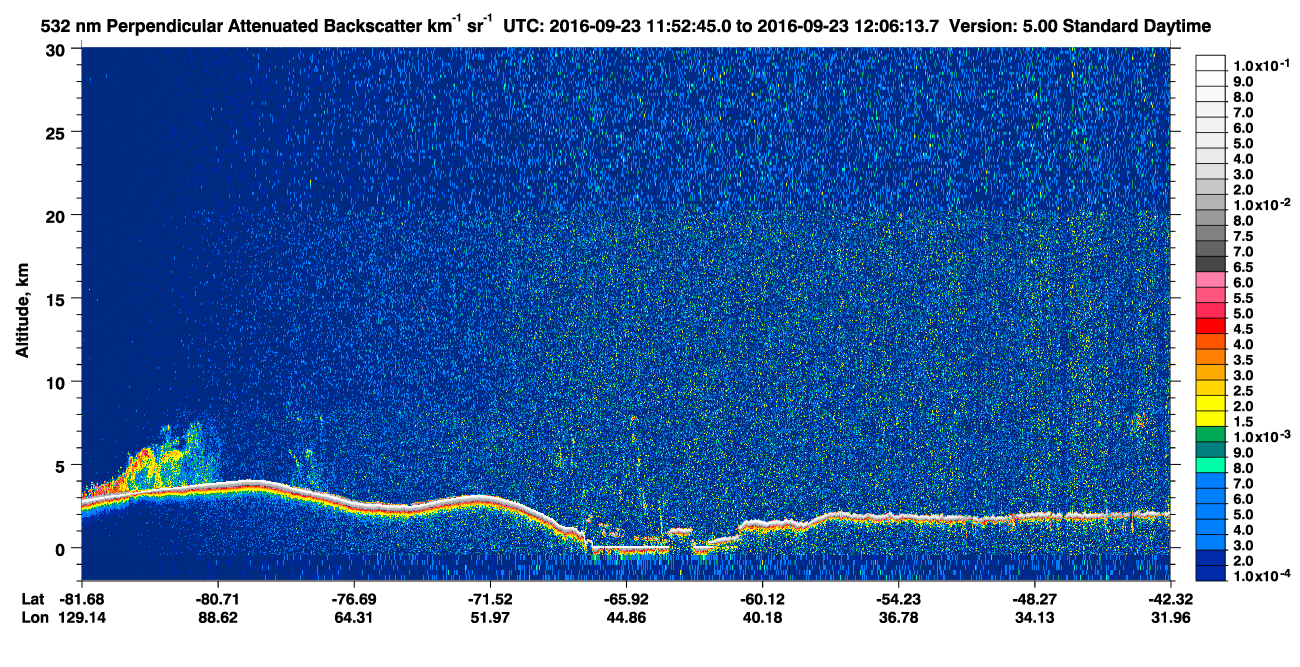Select longitude value 51.97
The height and width of the screenshot is (667, 1300).
[x=490, y=617]
